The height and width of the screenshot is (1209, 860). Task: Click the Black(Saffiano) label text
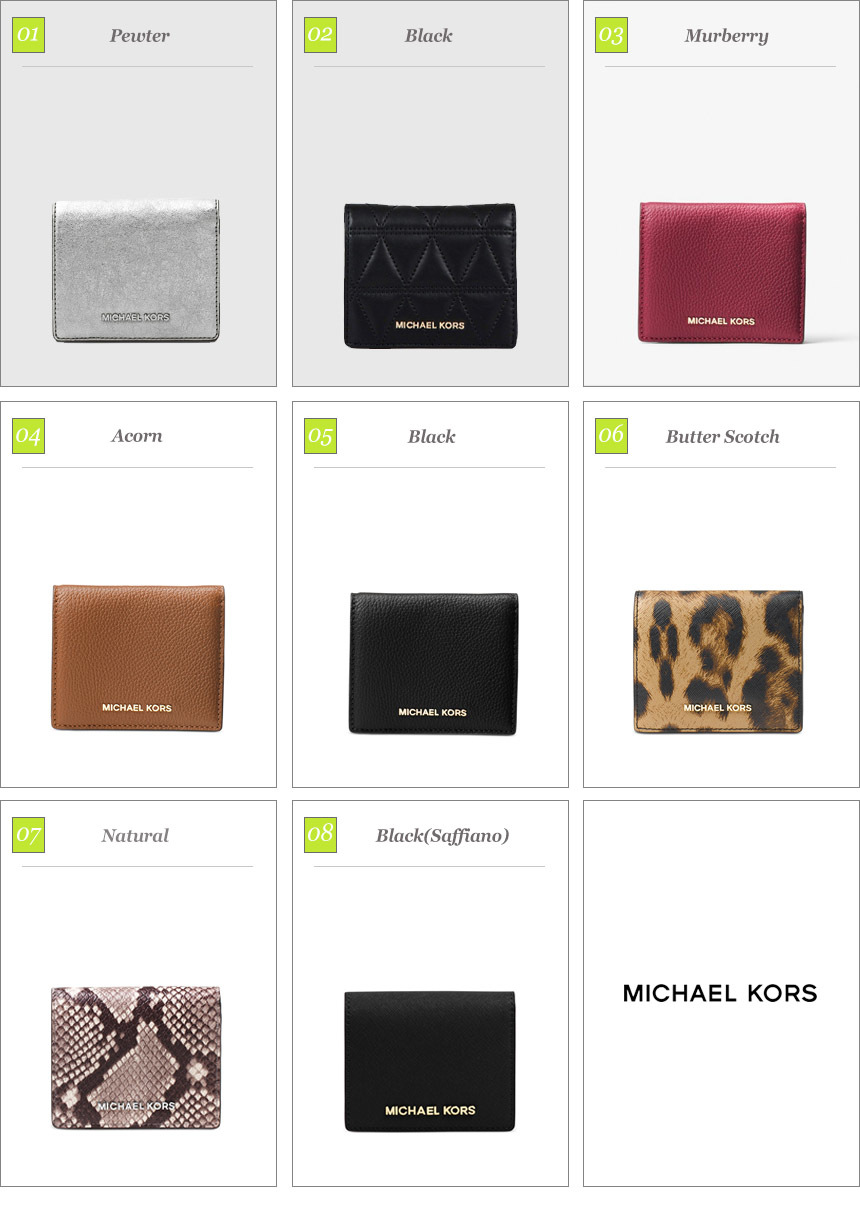click(443, 836)
